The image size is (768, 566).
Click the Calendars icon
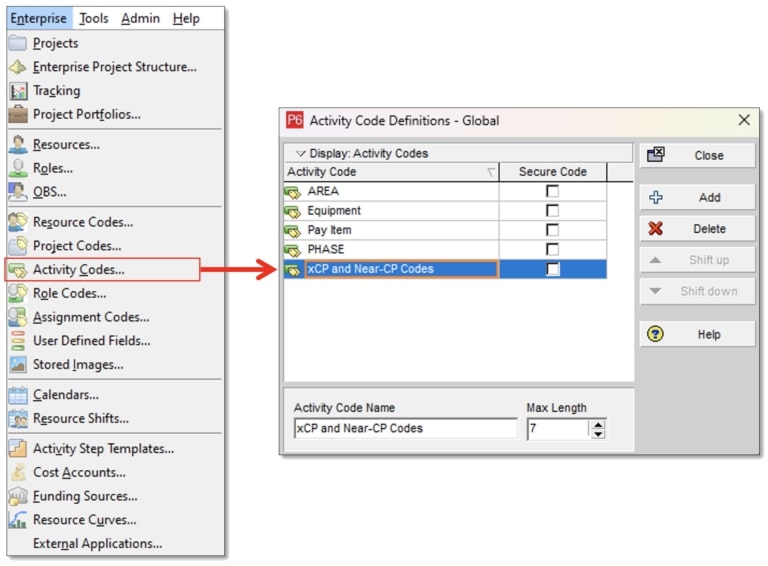click(x=18, y=395)
